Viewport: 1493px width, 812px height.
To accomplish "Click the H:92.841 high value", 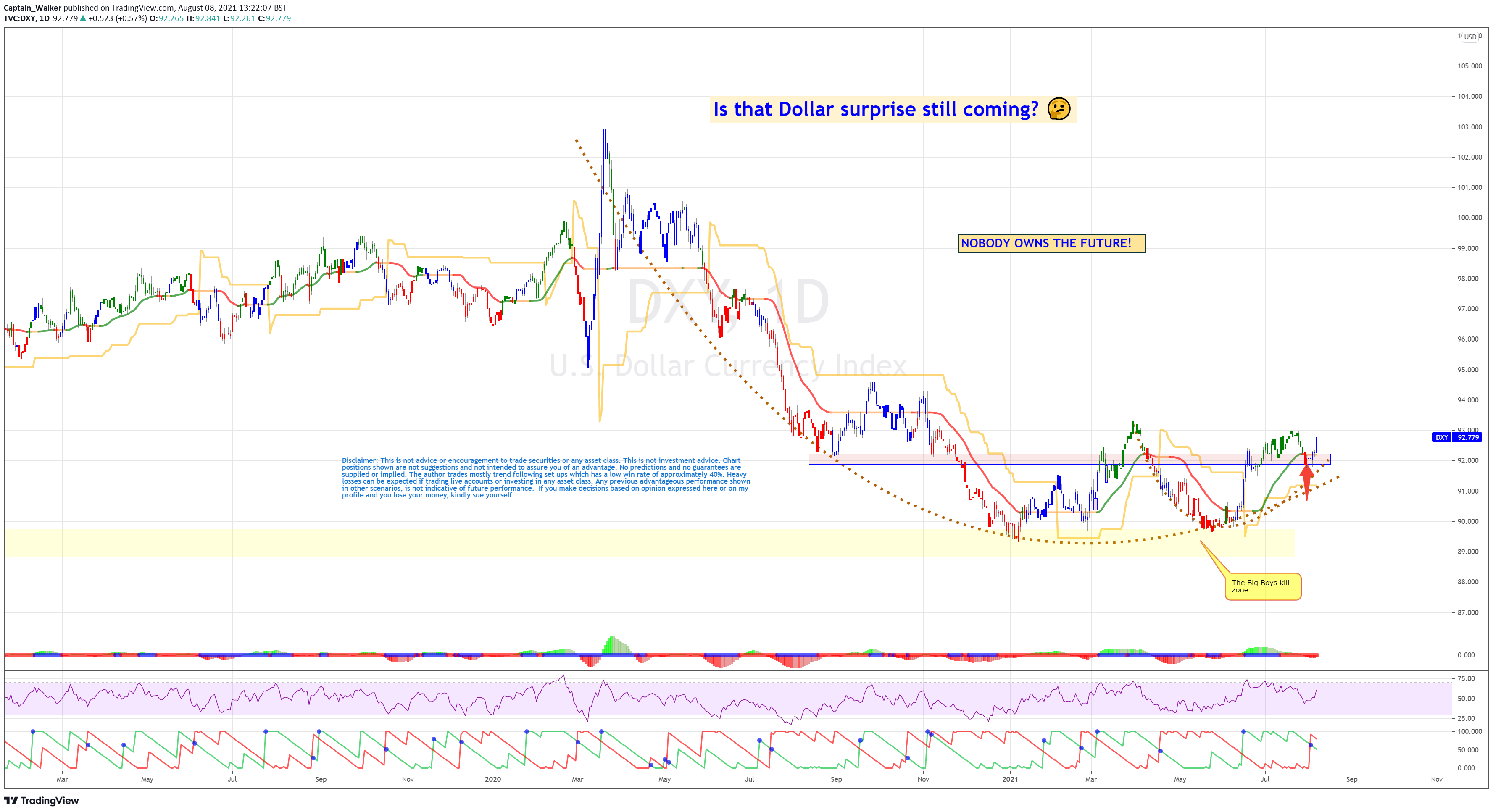I will (x=203, y=18).
